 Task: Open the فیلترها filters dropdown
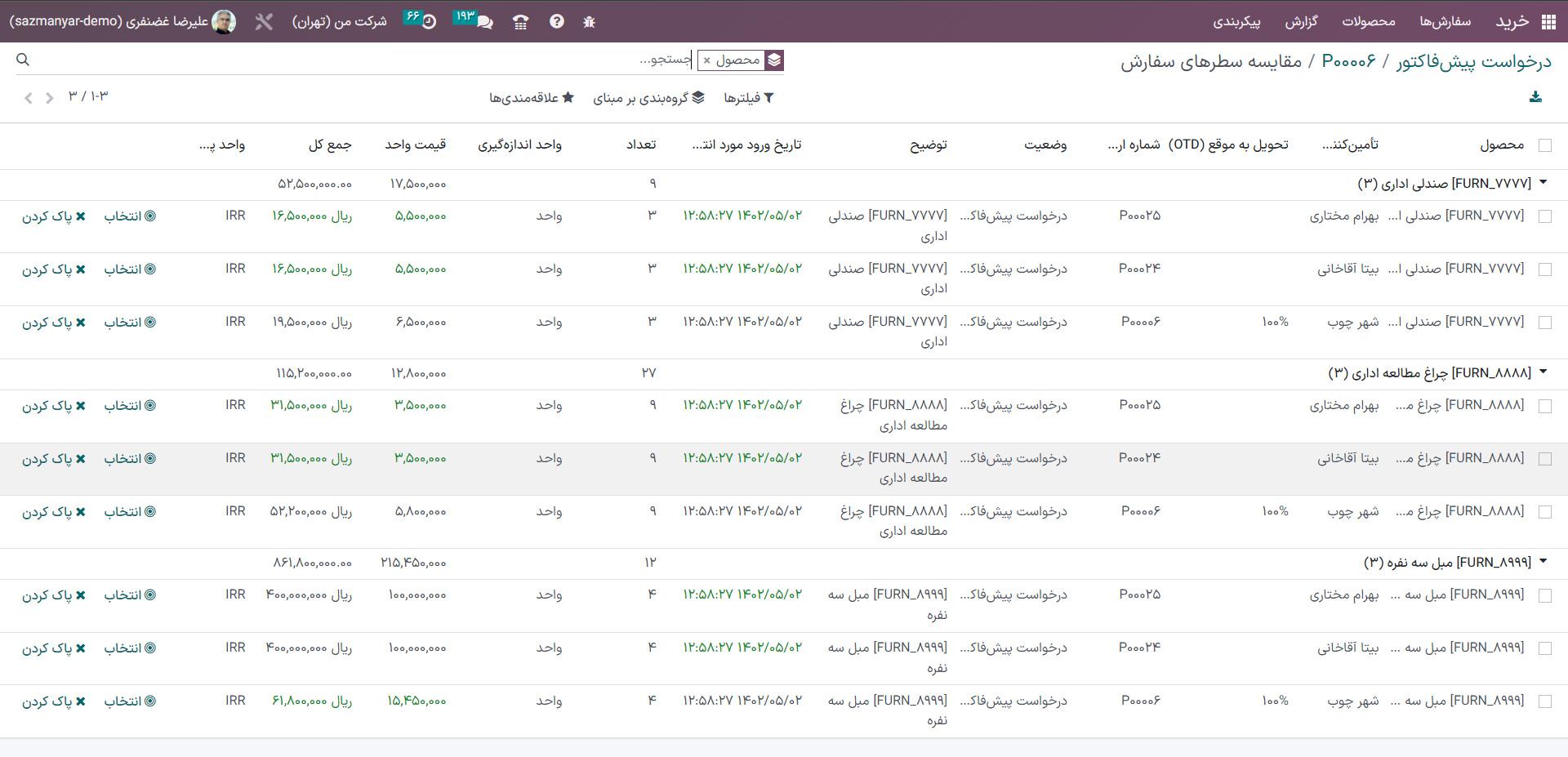[x=748, y=98]
